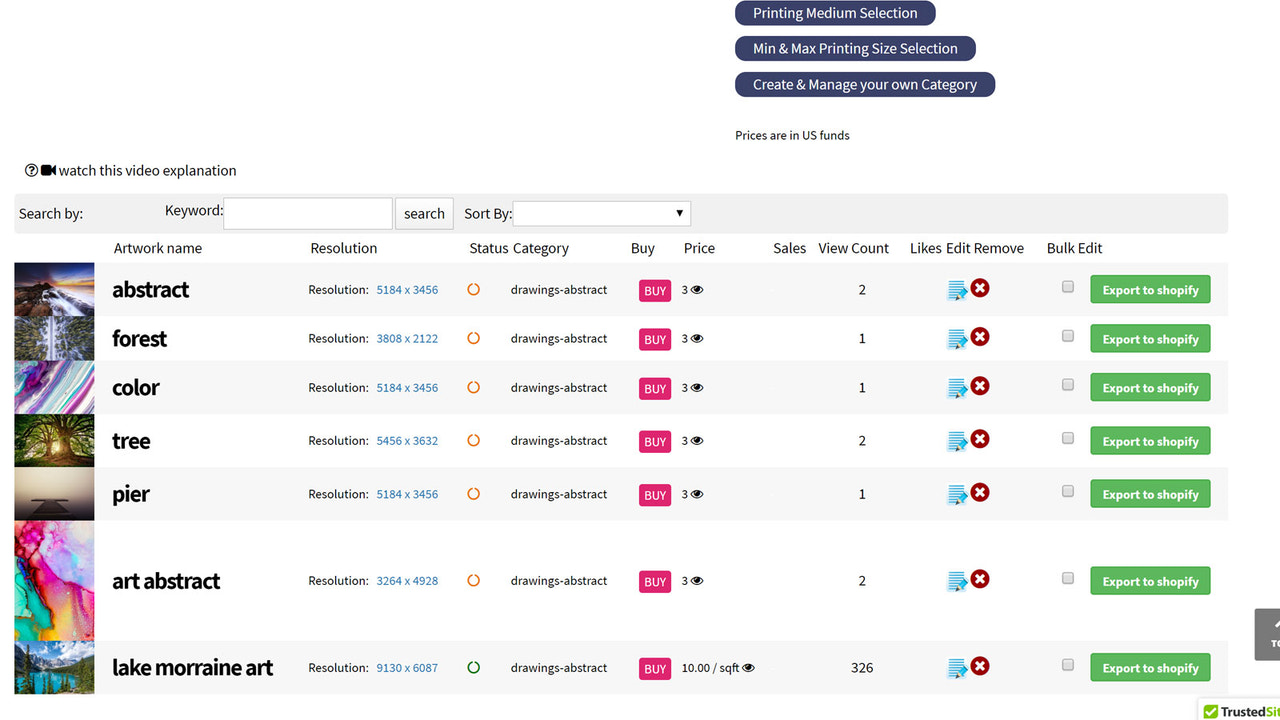
Task: Export art abstract to Shopify
Action: pos(1150,581)
